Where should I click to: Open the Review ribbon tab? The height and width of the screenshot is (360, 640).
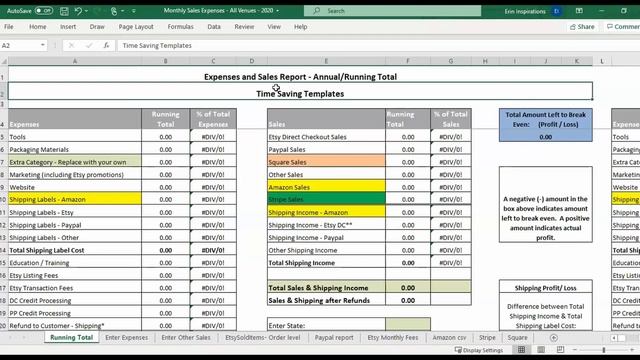[244, 27]
